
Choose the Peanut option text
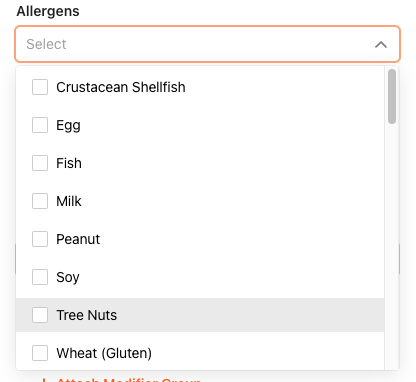[x=78, y=239]
